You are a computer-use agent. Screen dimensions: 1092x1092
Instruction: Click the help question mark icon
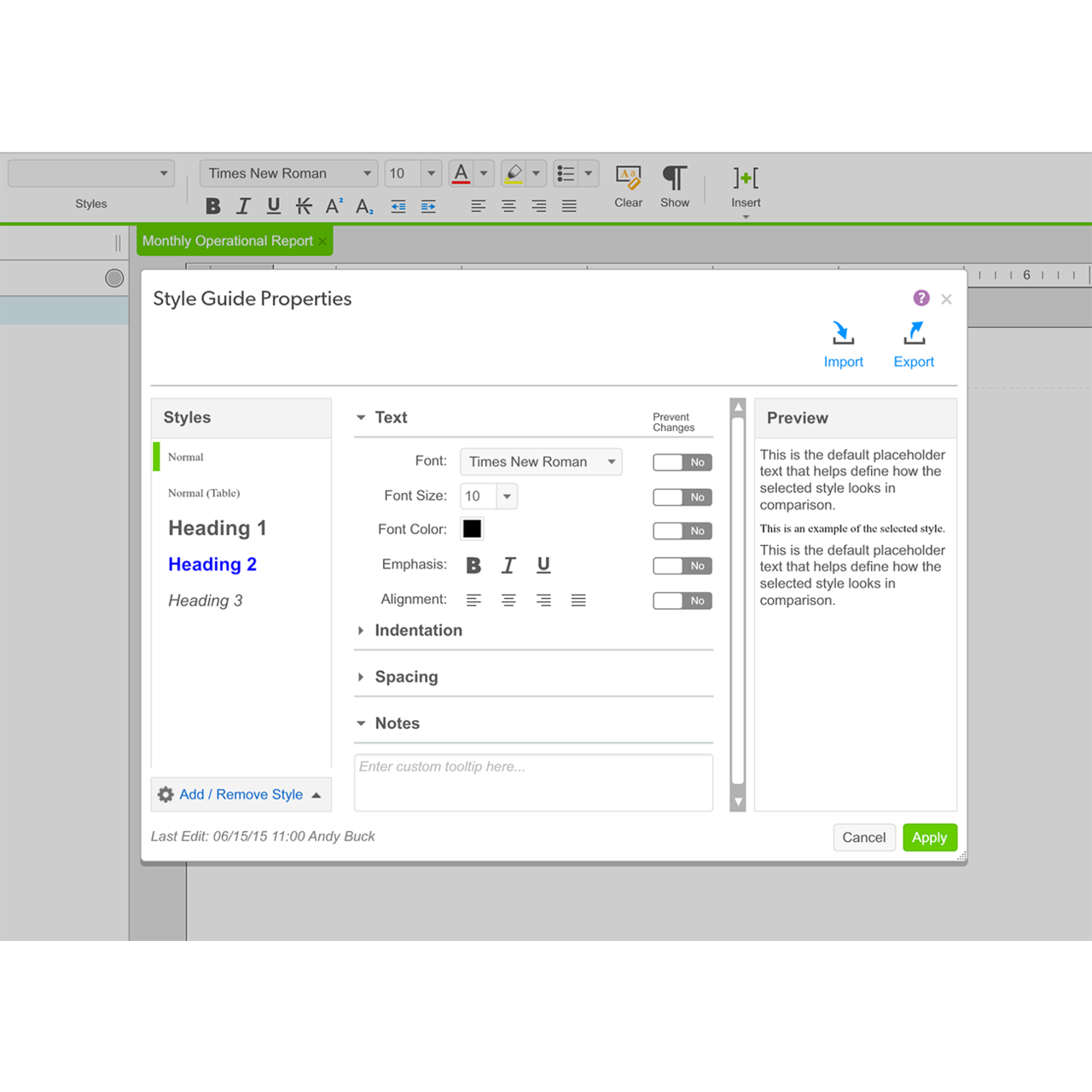click(921, 298)
